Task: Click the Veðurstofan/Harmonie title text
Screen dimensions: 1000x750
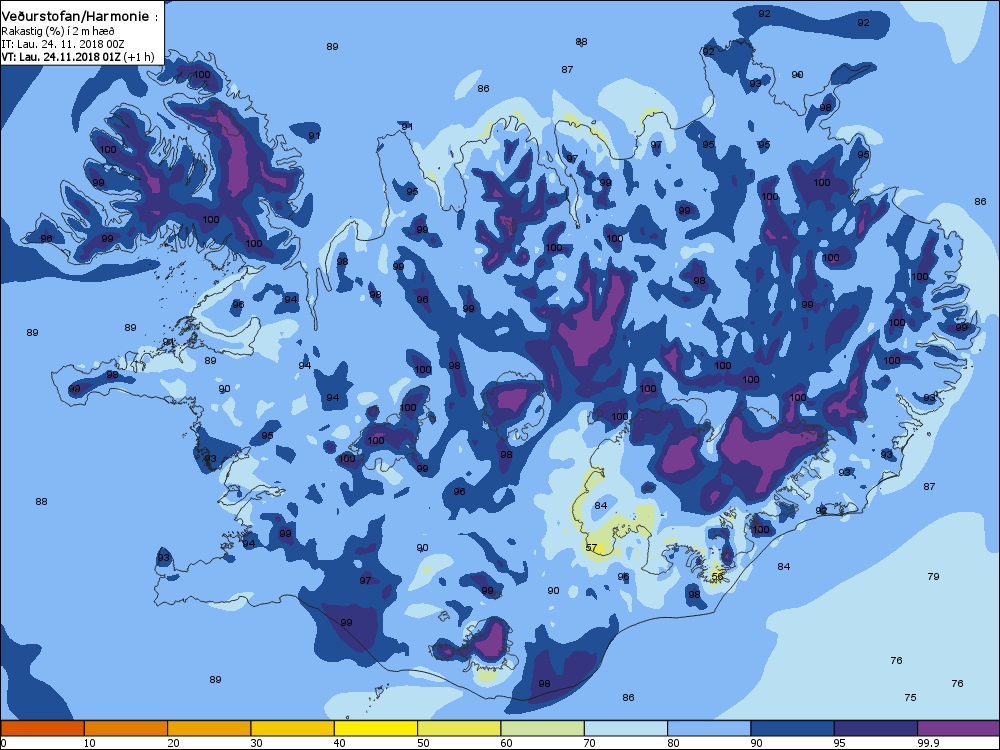Action: 80,17
